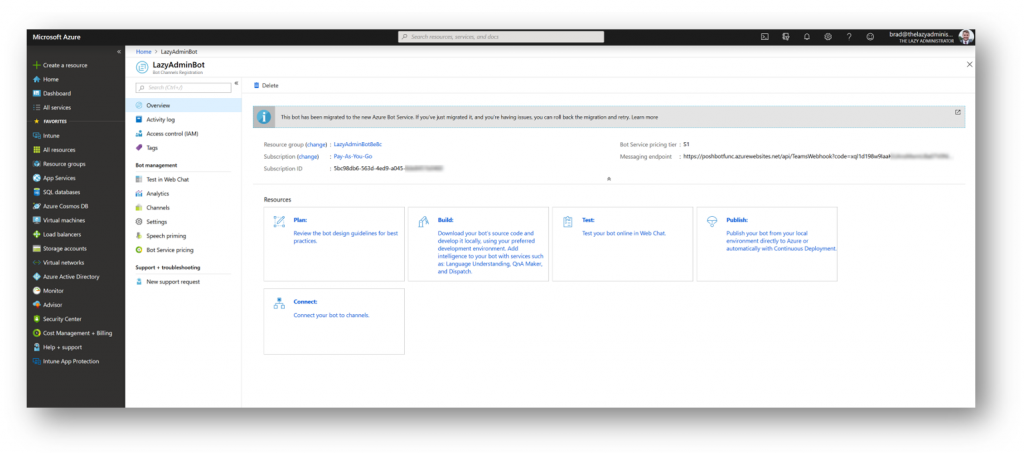1024x453 pixels.
Task: Open the LazyAdminBot resource group link
Action: (x=357, y=144)
